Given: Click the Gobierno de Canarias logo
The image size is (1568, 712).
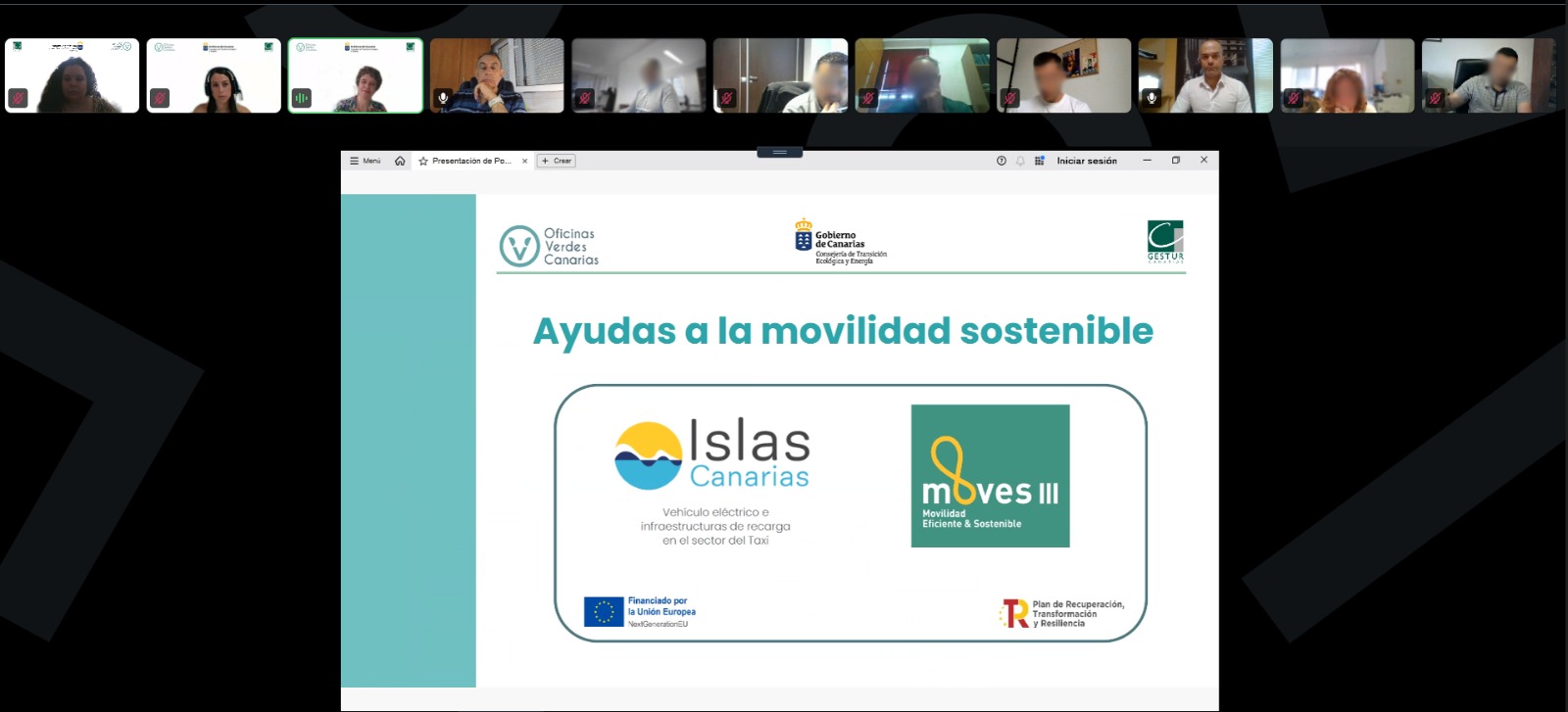Looking at the screenshot, I should [x=840, y=242].
